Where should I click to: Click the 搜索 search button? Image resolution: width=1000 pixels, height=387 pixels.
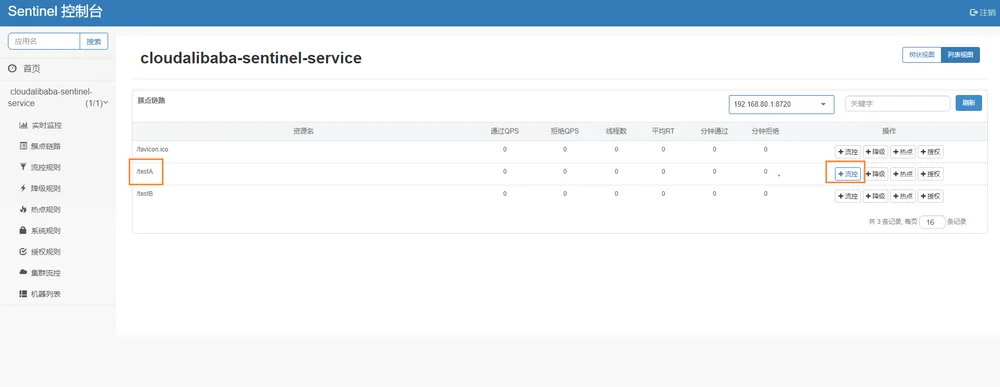pos(94,41)
